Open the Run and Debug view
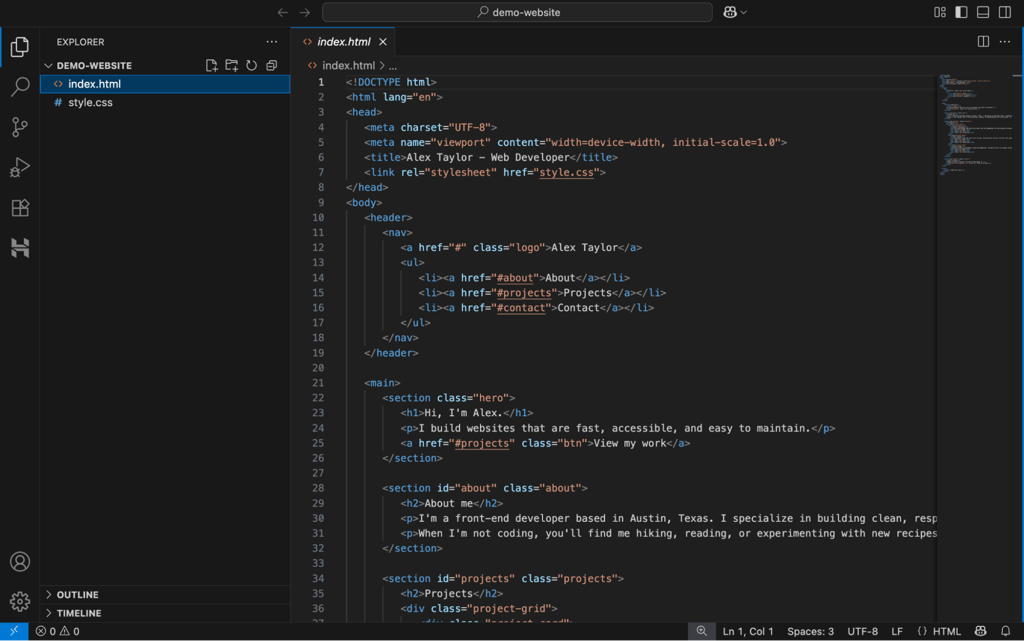1024x641 pixels. click(x=20, y=167)
